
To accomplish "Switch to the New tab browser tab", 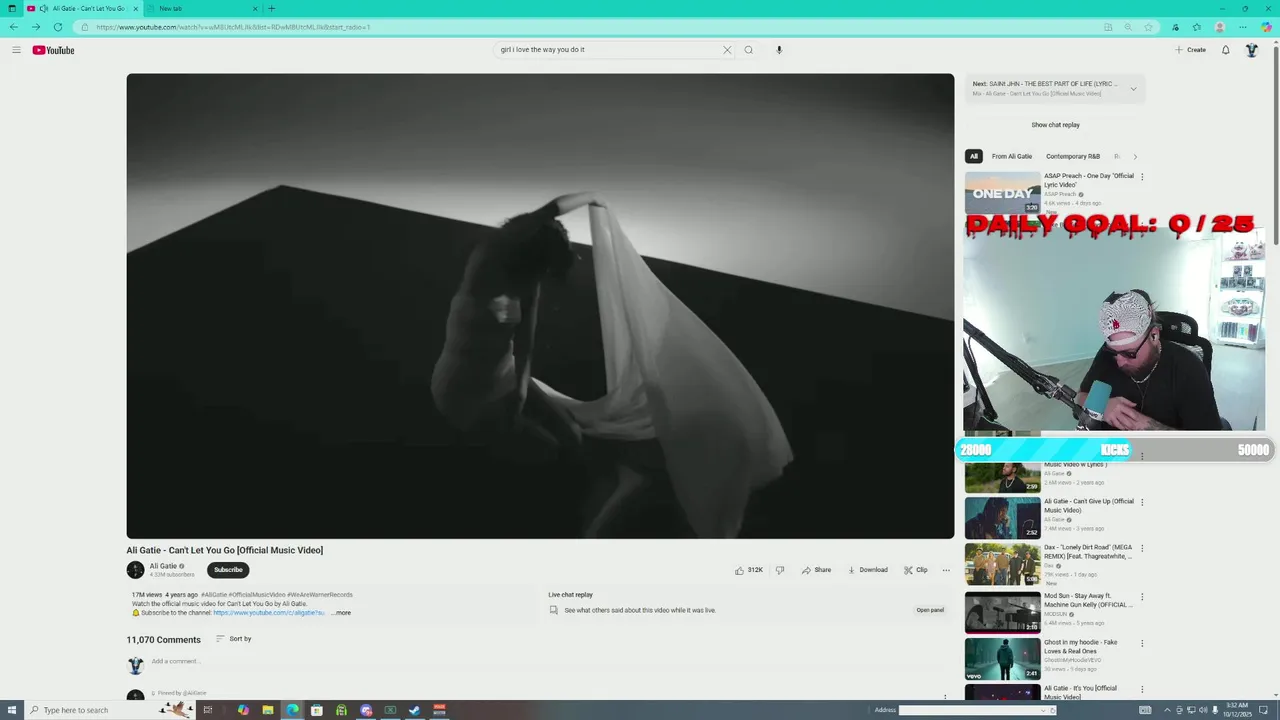I will tap(203, 8).
